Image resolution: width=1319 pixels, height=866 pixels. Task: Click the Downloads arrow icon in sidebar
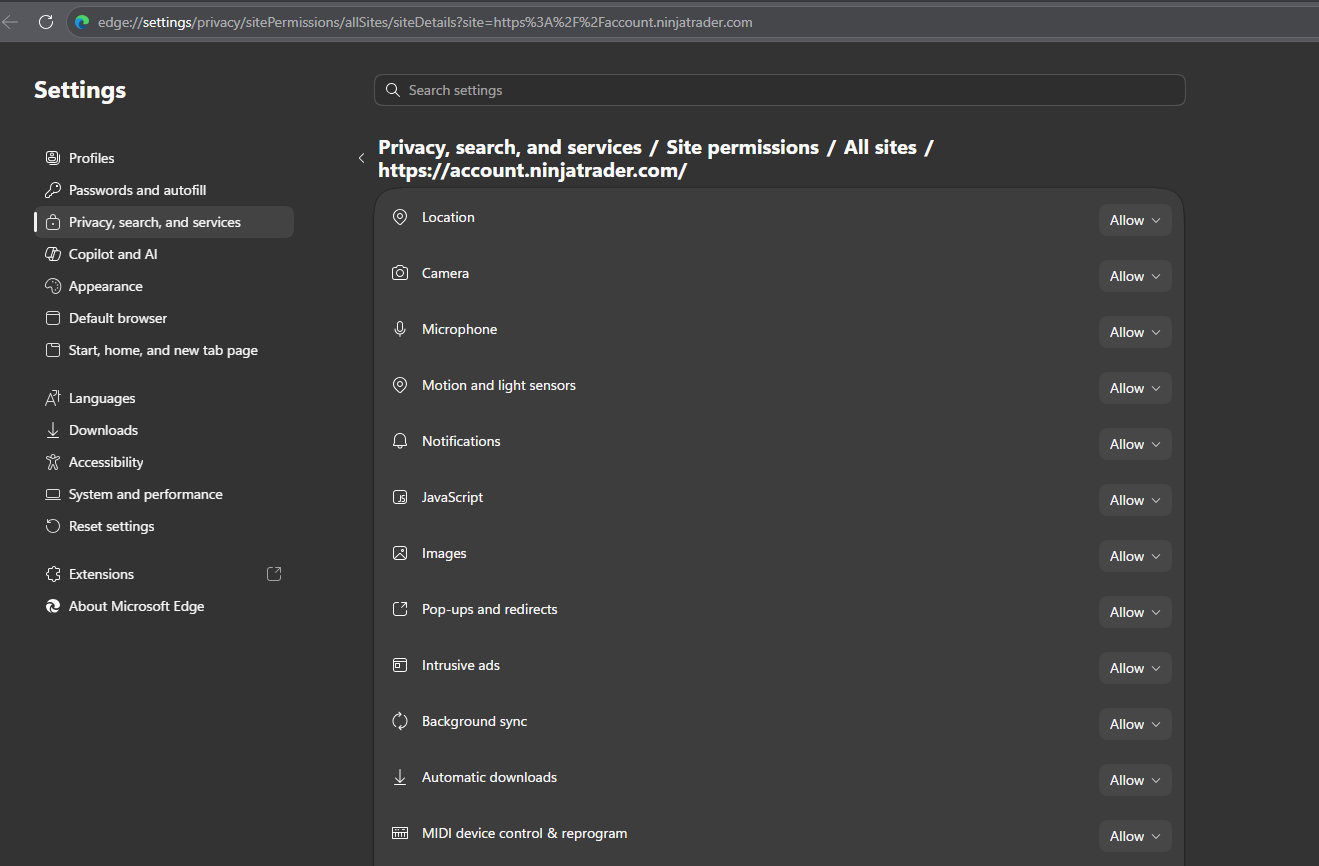53,430
